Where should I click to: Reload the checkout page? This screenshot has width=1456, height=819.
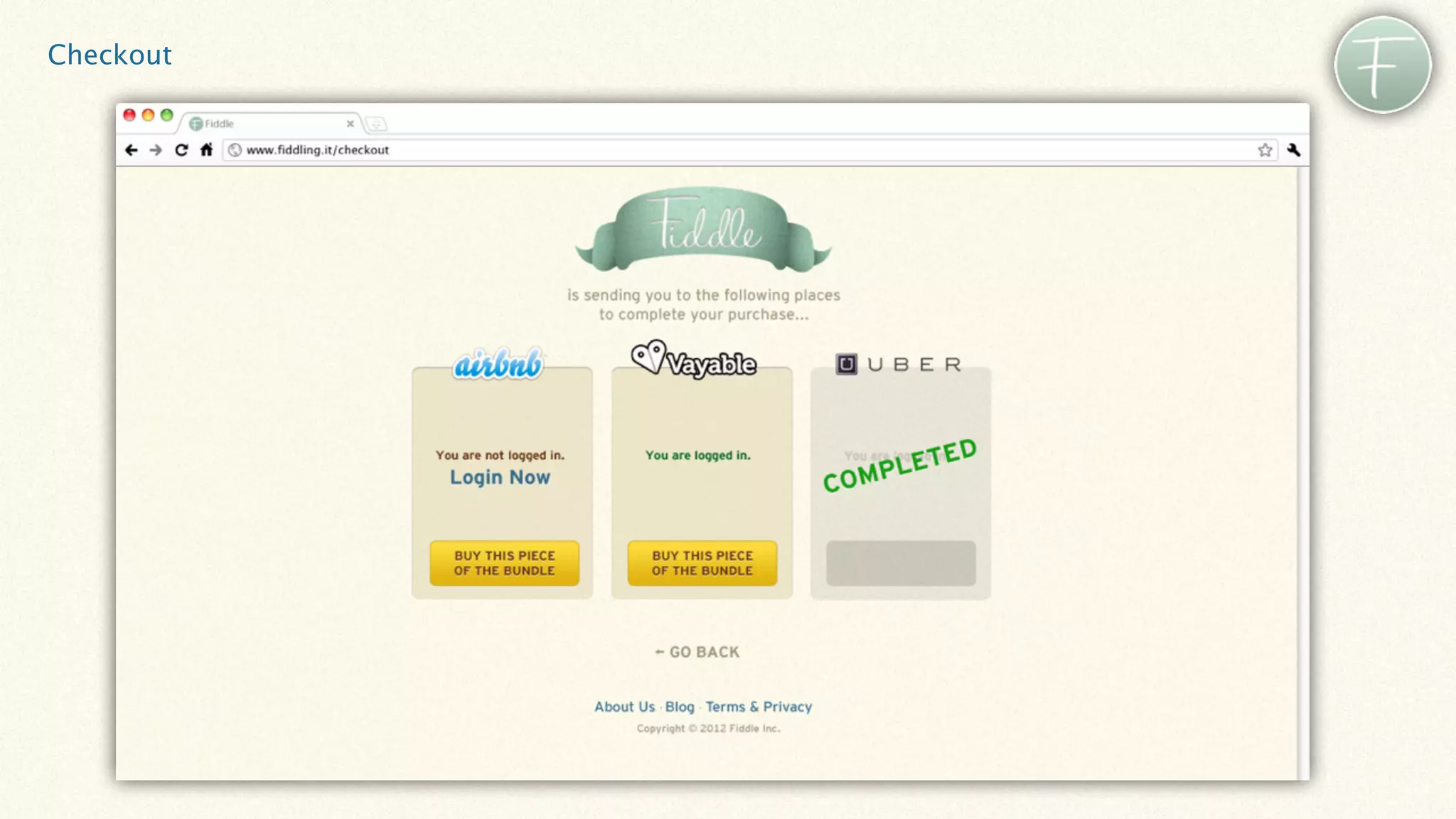181,150
